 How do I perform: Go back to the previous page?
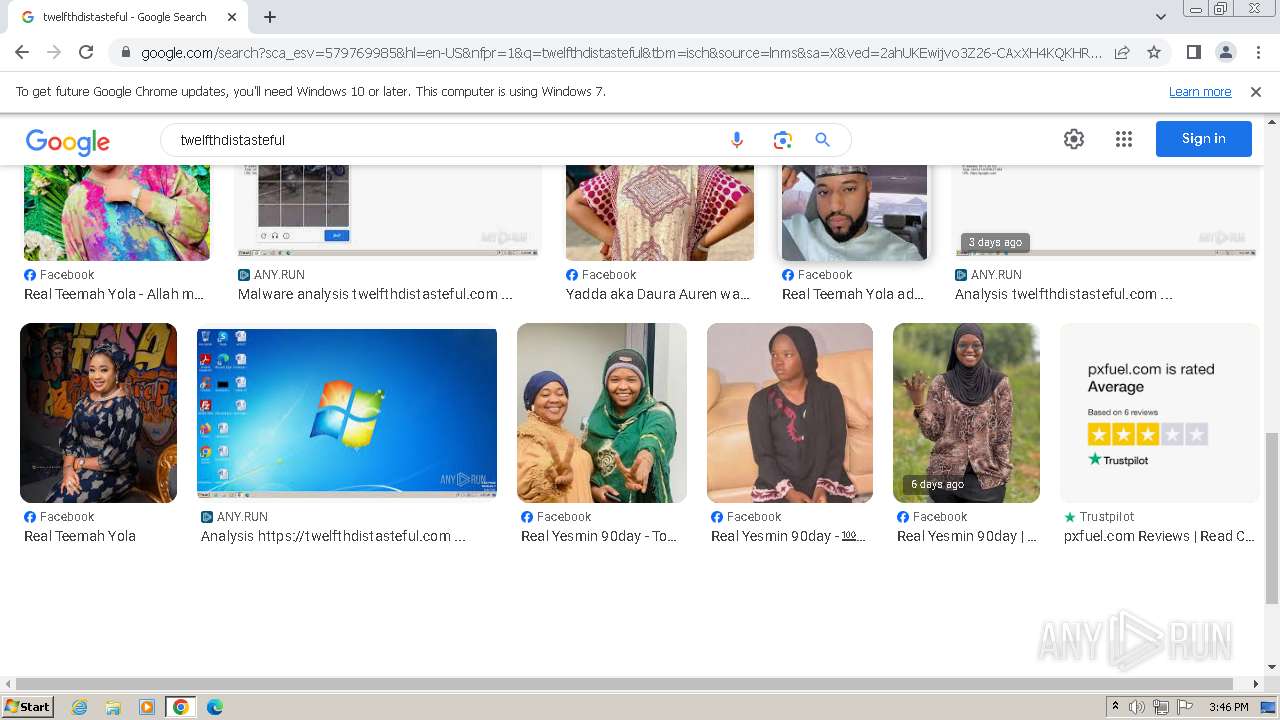[x=22, y=52]
